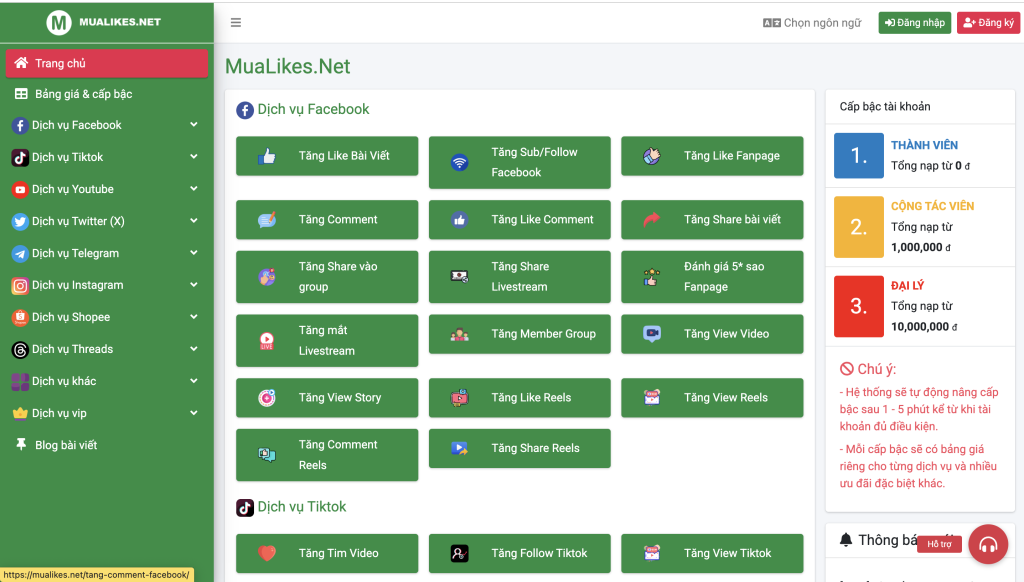Click the Threads icon in sidebar
The height and width of the screenshot is (582, 1024).
[x=20, y=349]
